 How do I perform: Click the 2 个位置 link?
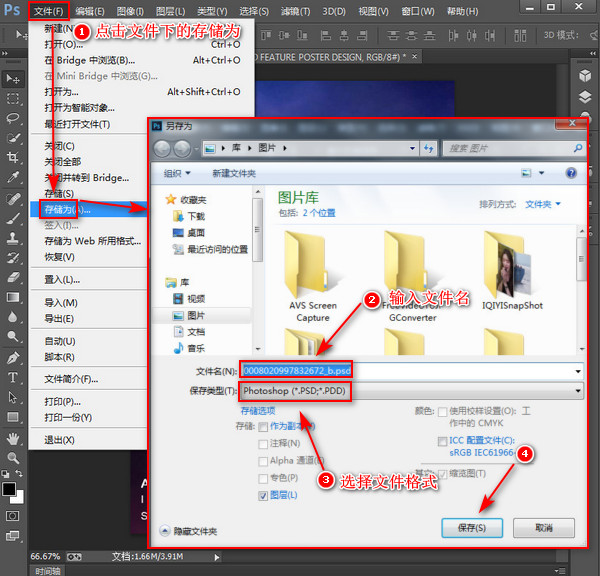click(319, 213)
